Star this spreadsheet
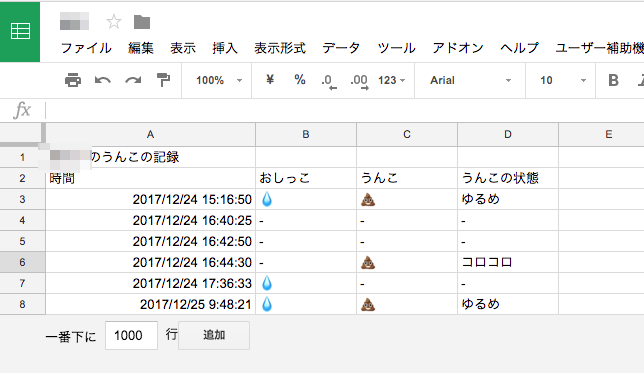Screen dimensions: 644x373 point(114,22)
